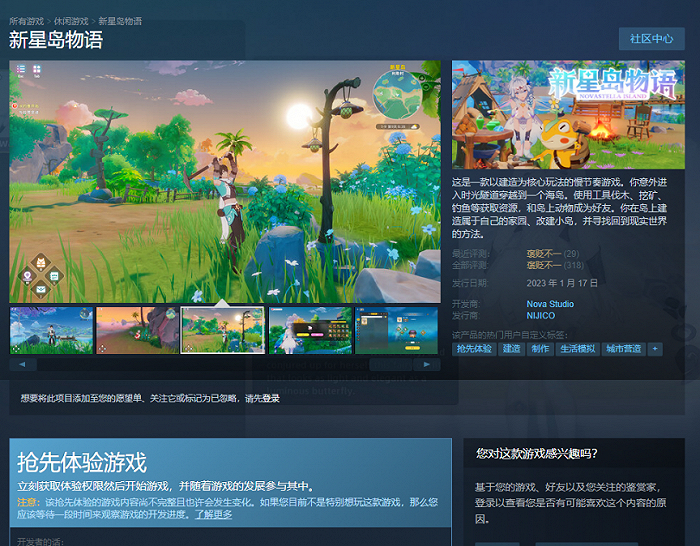Select fourth thumbnail with white-haired girl dialogue
This screenshot has height=546, width=700.
point(310,330)
